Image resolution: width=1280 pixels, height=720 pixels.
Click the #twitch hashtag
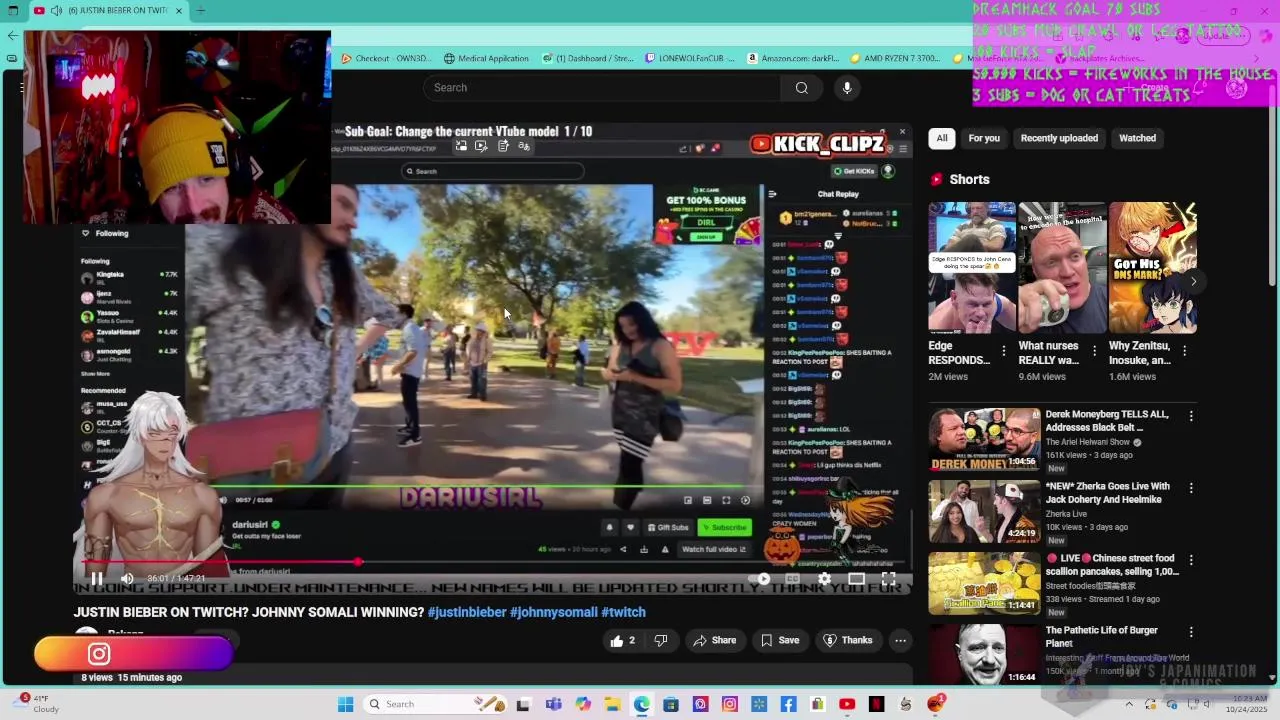(x=623, y=612)
